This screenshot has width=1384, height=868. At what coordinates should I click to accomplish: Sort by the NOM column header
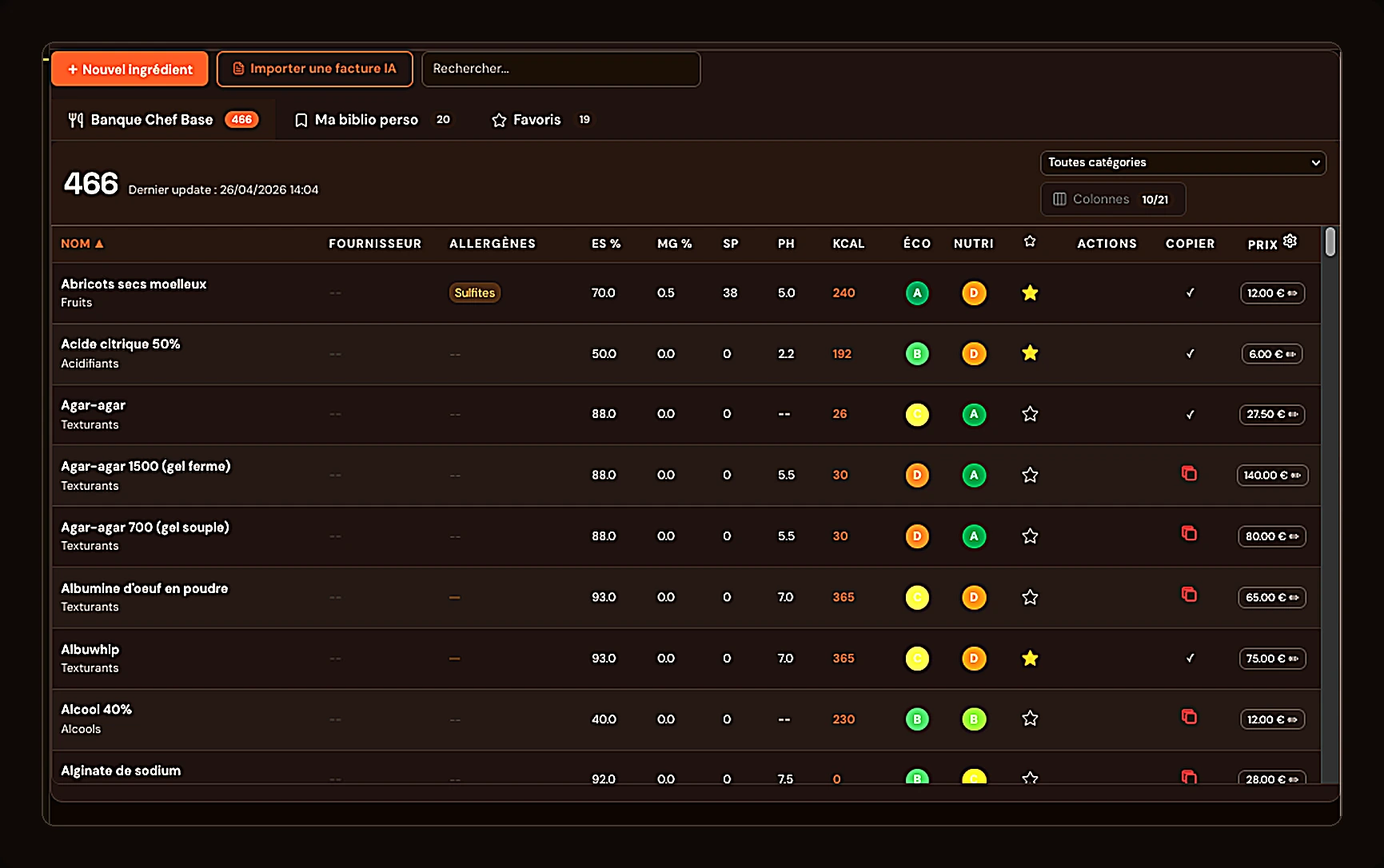click(82, 244)
